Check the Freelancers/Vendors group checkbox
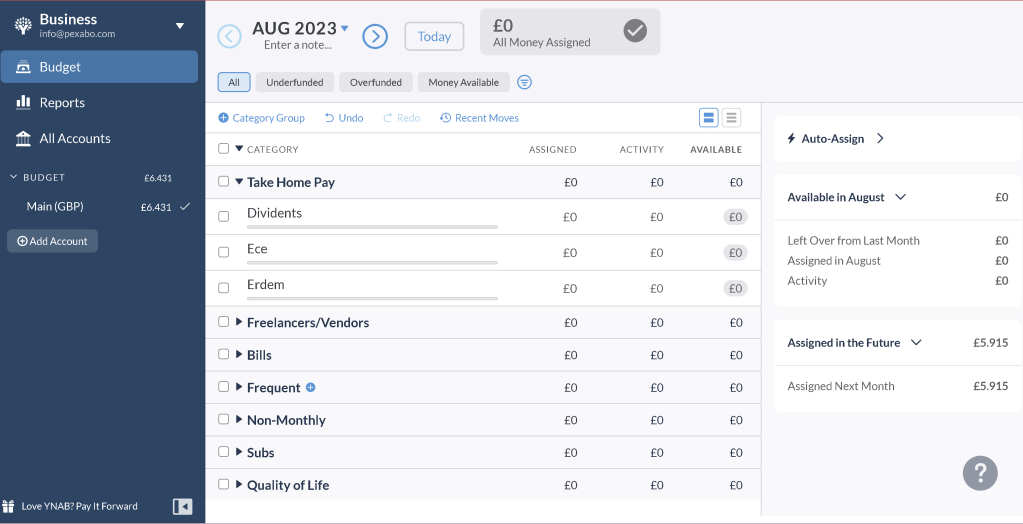This screenshot has width=1023, height=524. coord(223,322)
